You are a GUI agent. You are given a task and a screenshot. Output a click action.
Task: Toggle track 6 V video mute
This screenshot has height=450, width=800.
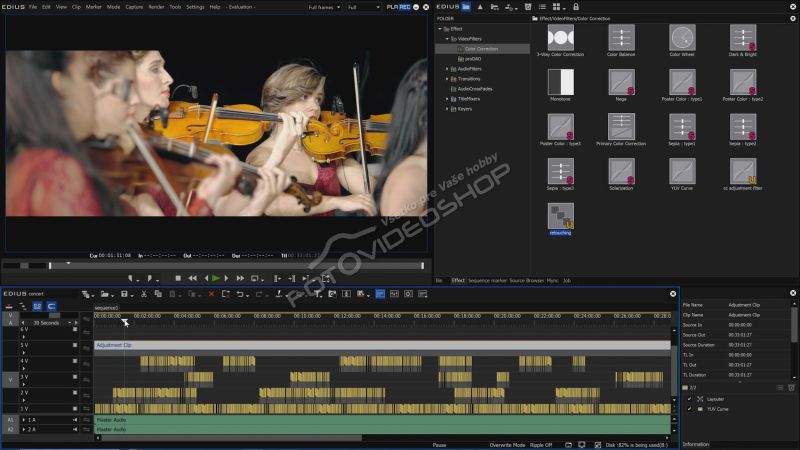pos(75,330)
